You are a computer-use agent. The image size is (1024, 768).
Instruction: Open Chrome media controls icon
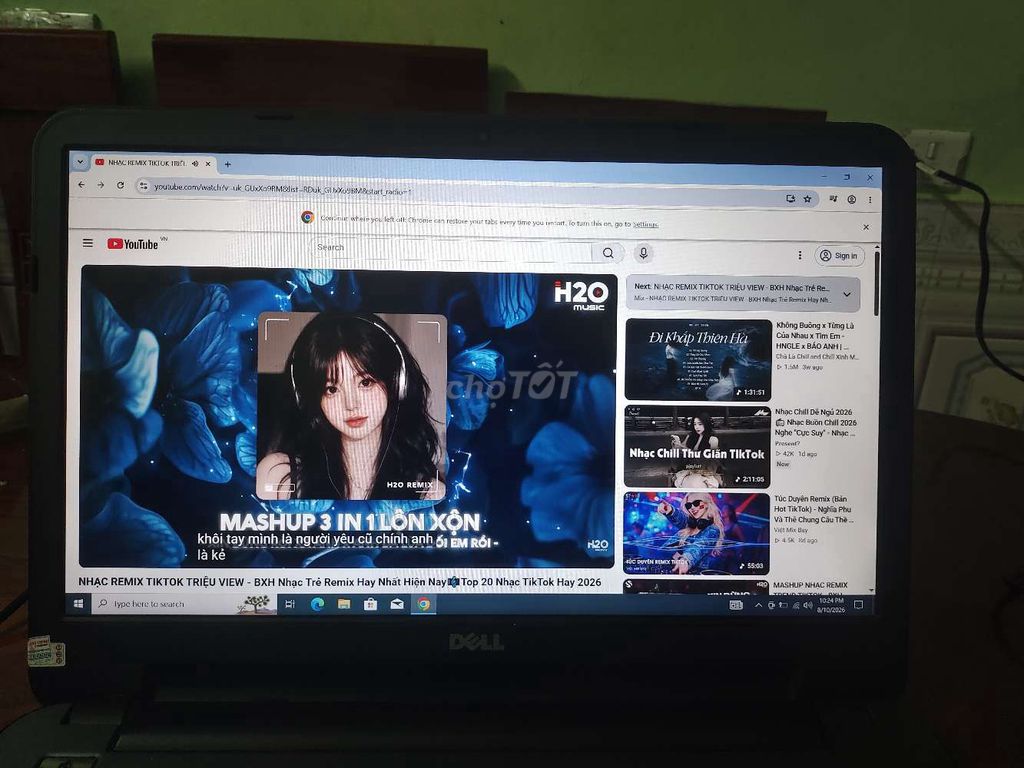point(833,199)
